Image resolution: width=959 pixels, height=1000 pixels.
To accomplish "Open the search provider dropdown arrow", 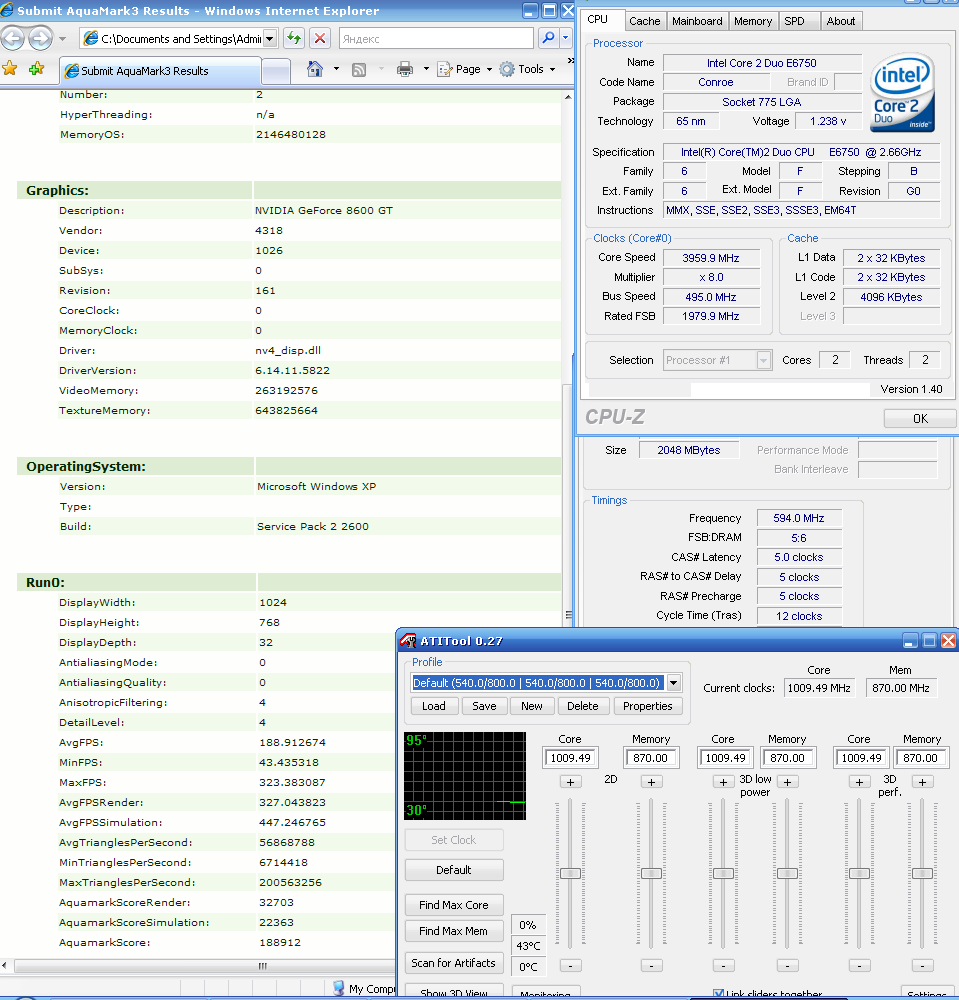I will [566, 38].
